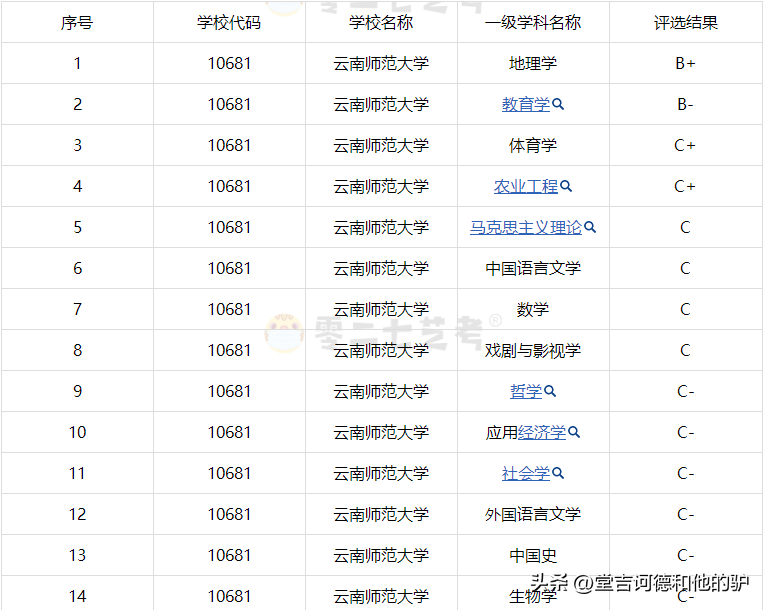Select the 外国语言文学 cell in row 12
Viewport: 767px width, 610px height.
tap(533, 515)
